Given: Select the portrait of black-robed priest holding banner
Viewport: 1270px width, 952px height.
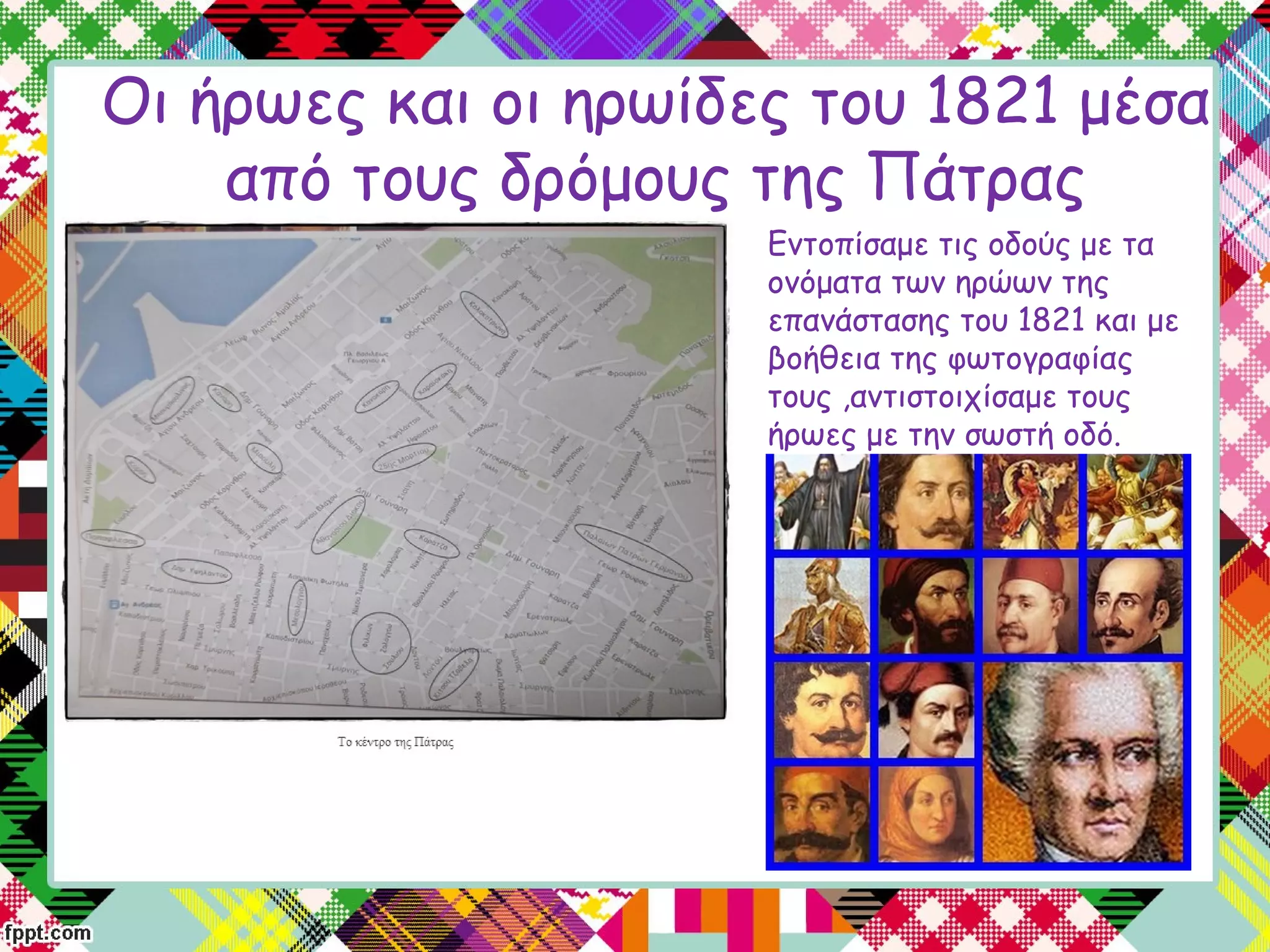Looking at the screenshot, I should click(x=822, y=501).
